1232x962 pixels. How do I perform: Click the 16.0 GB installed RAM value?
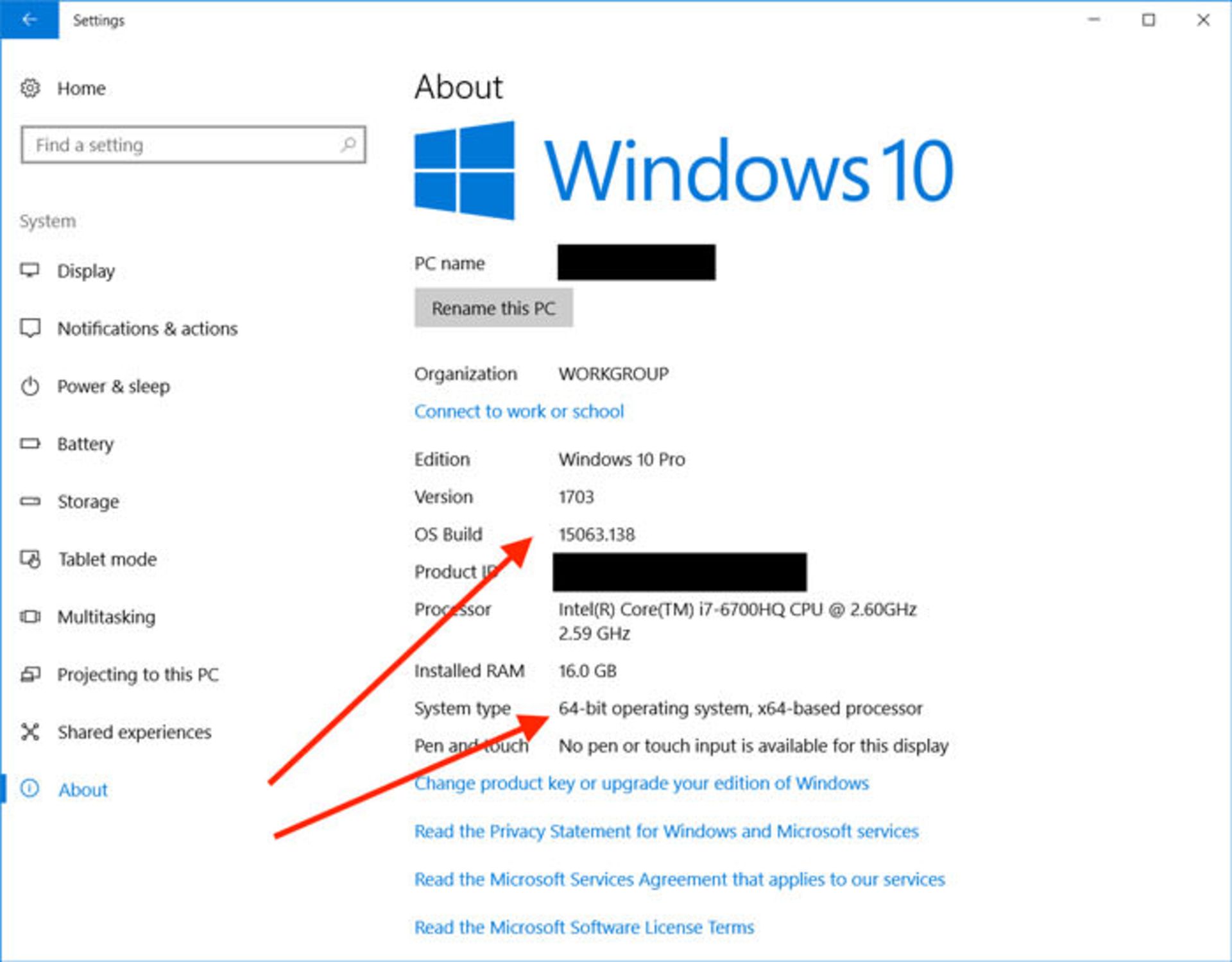pyautogui.click(x=587, y=671)
